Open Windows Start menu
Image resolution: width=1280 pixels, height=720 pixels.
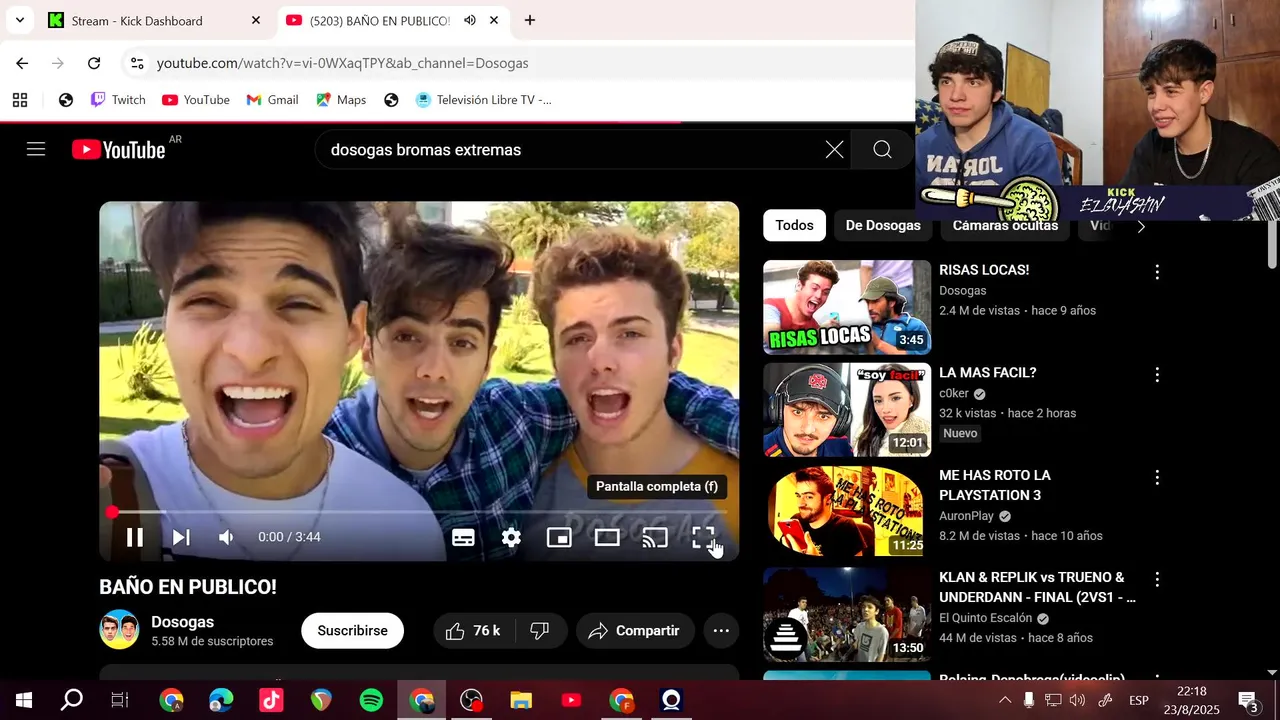tap(24, 700)
